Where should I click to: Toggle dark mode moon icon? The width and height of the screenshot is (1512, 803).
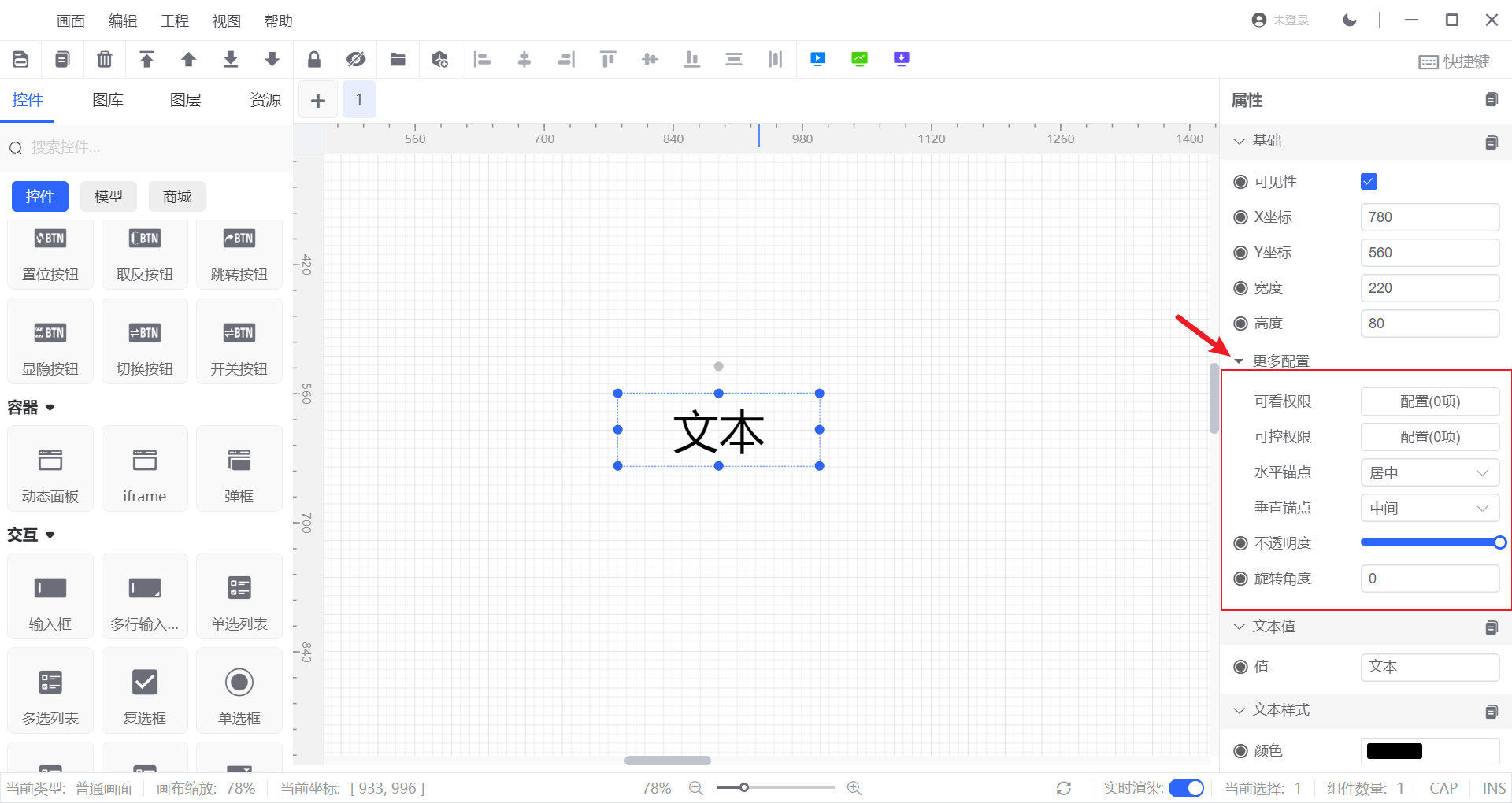coord(1350,20)
